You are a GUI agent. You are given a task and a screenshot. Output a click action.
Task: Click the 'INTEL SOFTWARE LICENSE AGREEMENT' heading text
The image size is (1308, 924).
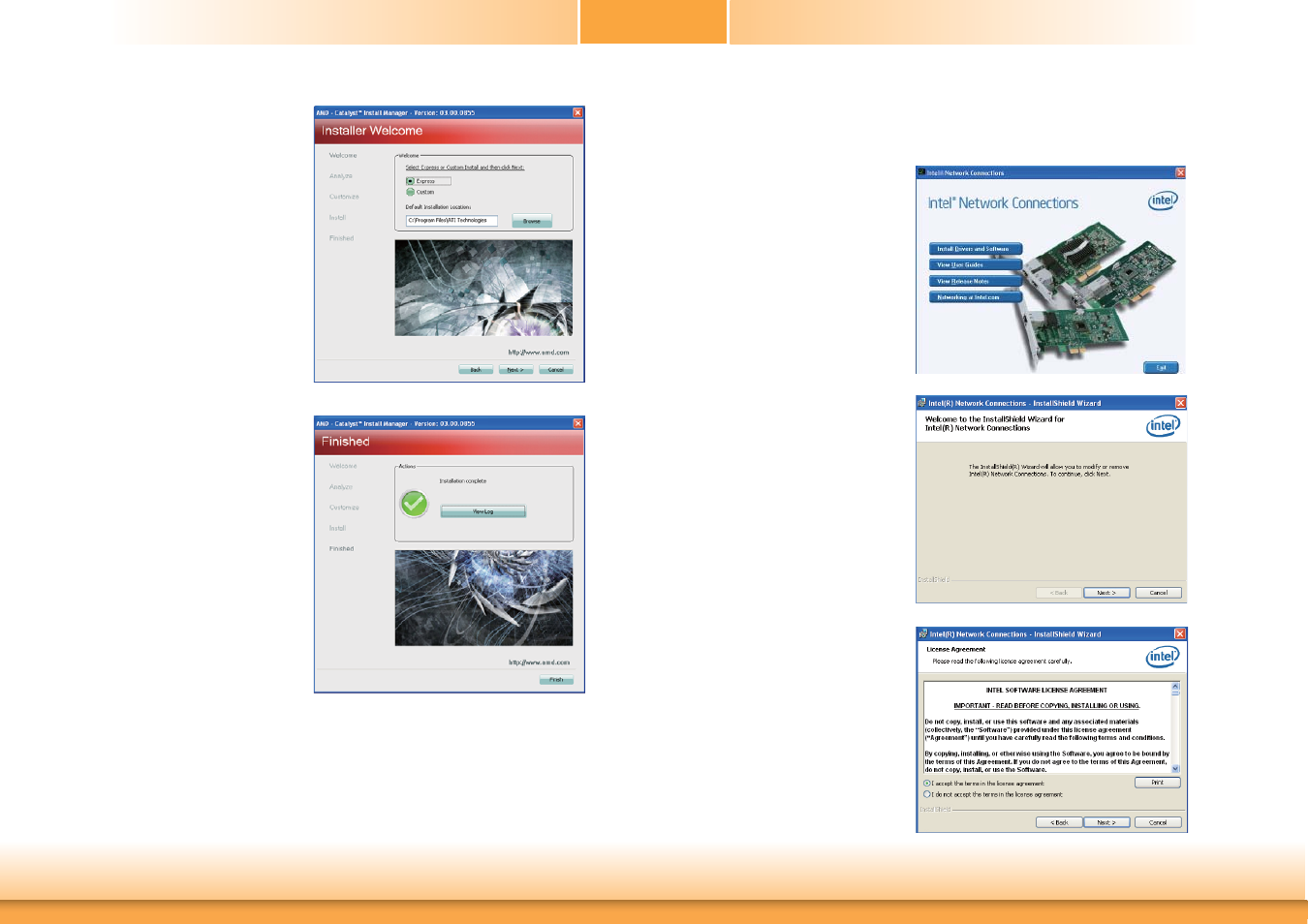[x=1046, y=691]
